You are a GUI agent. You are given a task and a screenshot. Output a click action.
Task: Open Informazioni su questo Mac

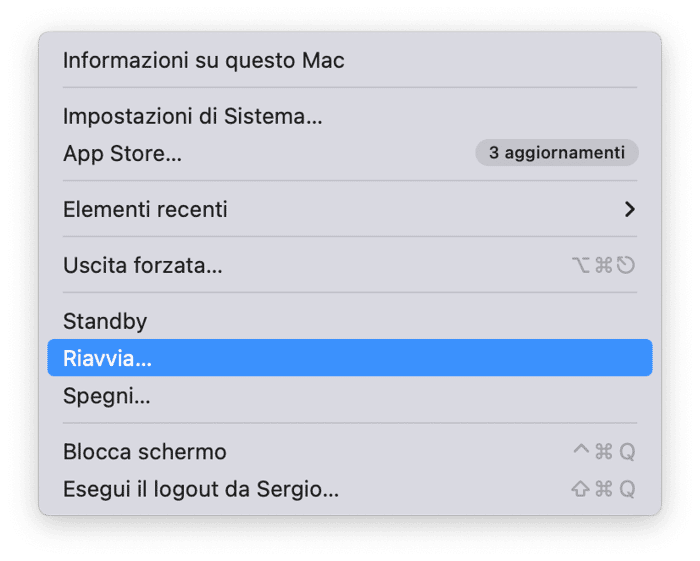tap(350, 60)
